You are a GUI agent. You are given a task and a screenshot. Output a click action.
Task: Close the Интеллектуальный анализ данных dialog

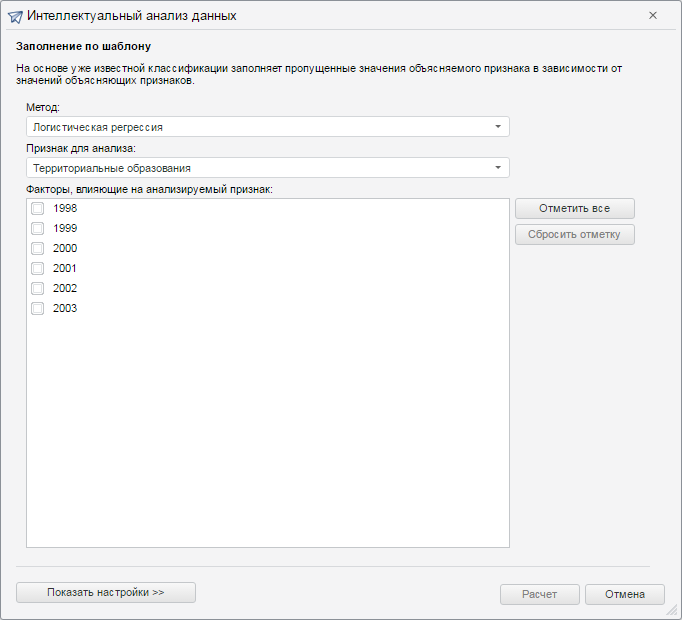[653, 16]
